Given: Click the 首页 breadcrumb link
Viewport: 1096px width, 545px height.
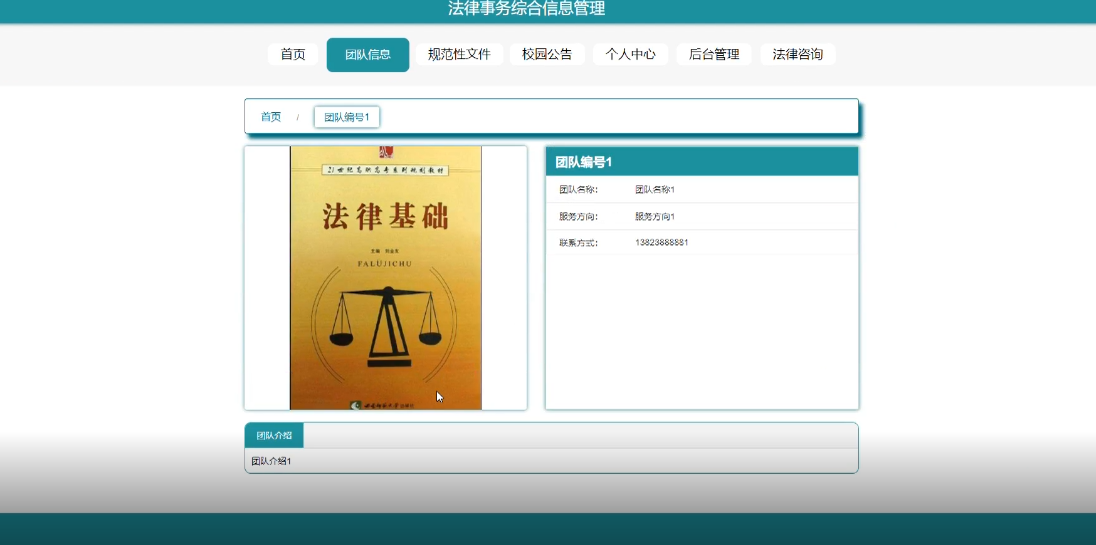Looking at the screenshot, I should [271, 117].
